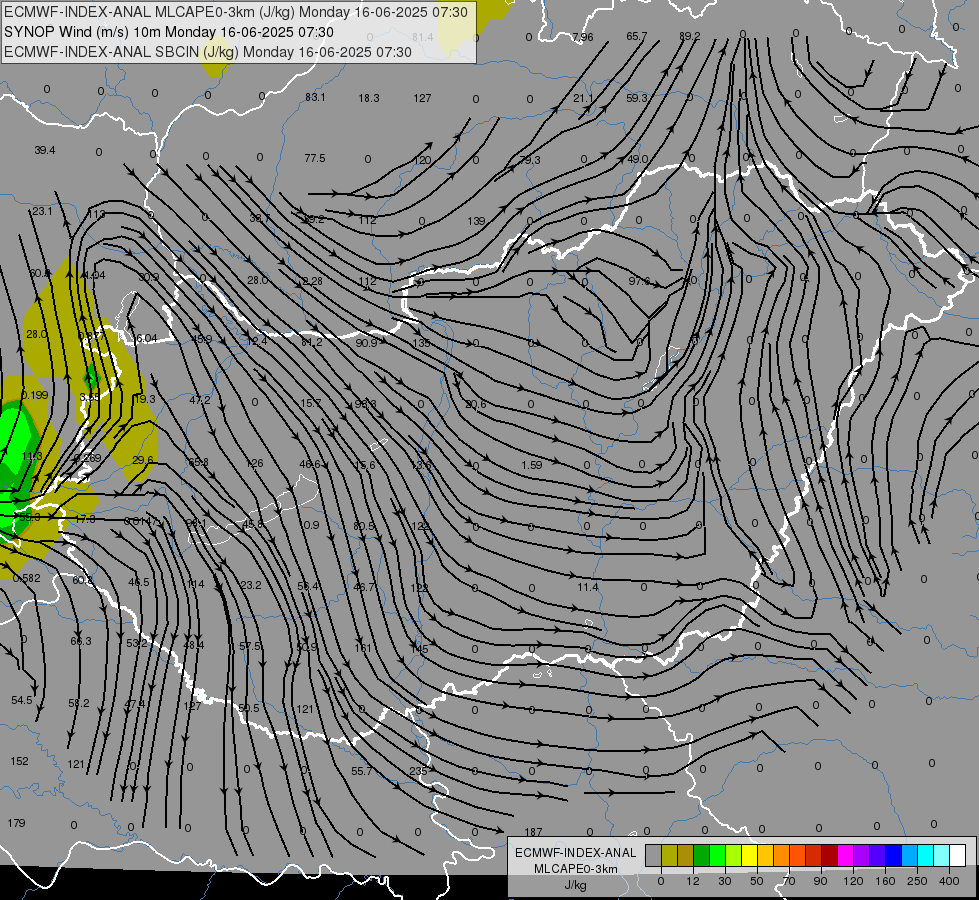Screen dimensions: 979x900
Task: Click the MLCAPE0-3km header line
Action: (235, 12)
